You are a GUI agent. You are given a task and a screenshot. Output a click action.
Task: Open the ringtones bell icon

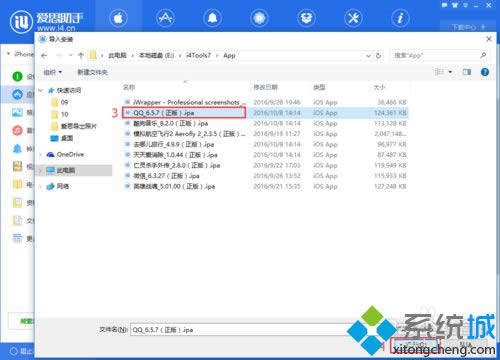pos(212,18)
